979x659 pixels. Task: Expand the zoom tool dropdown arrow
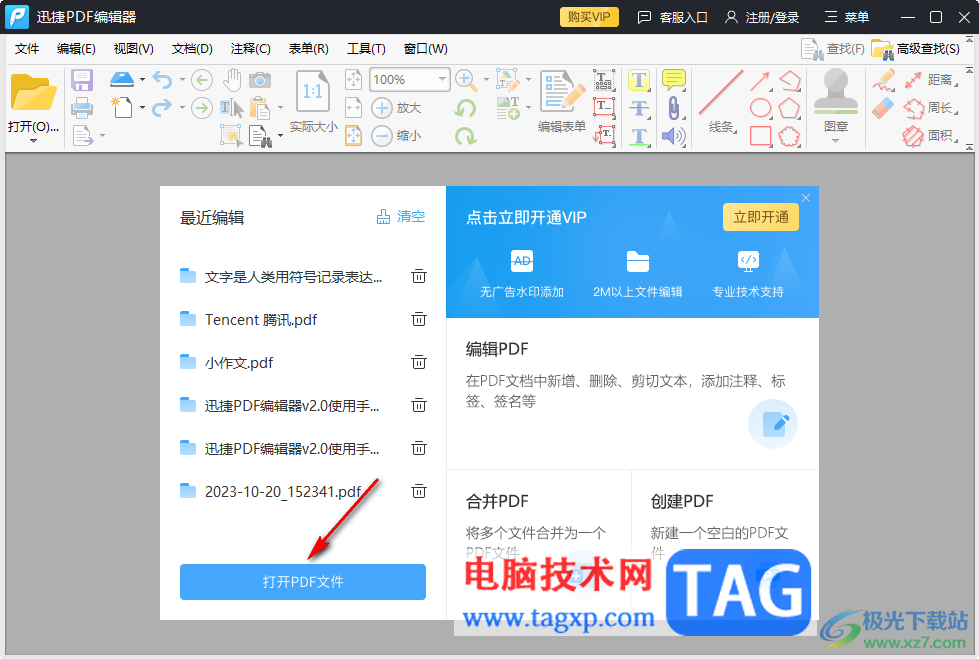pyautogui.click(x=486, y=79)
